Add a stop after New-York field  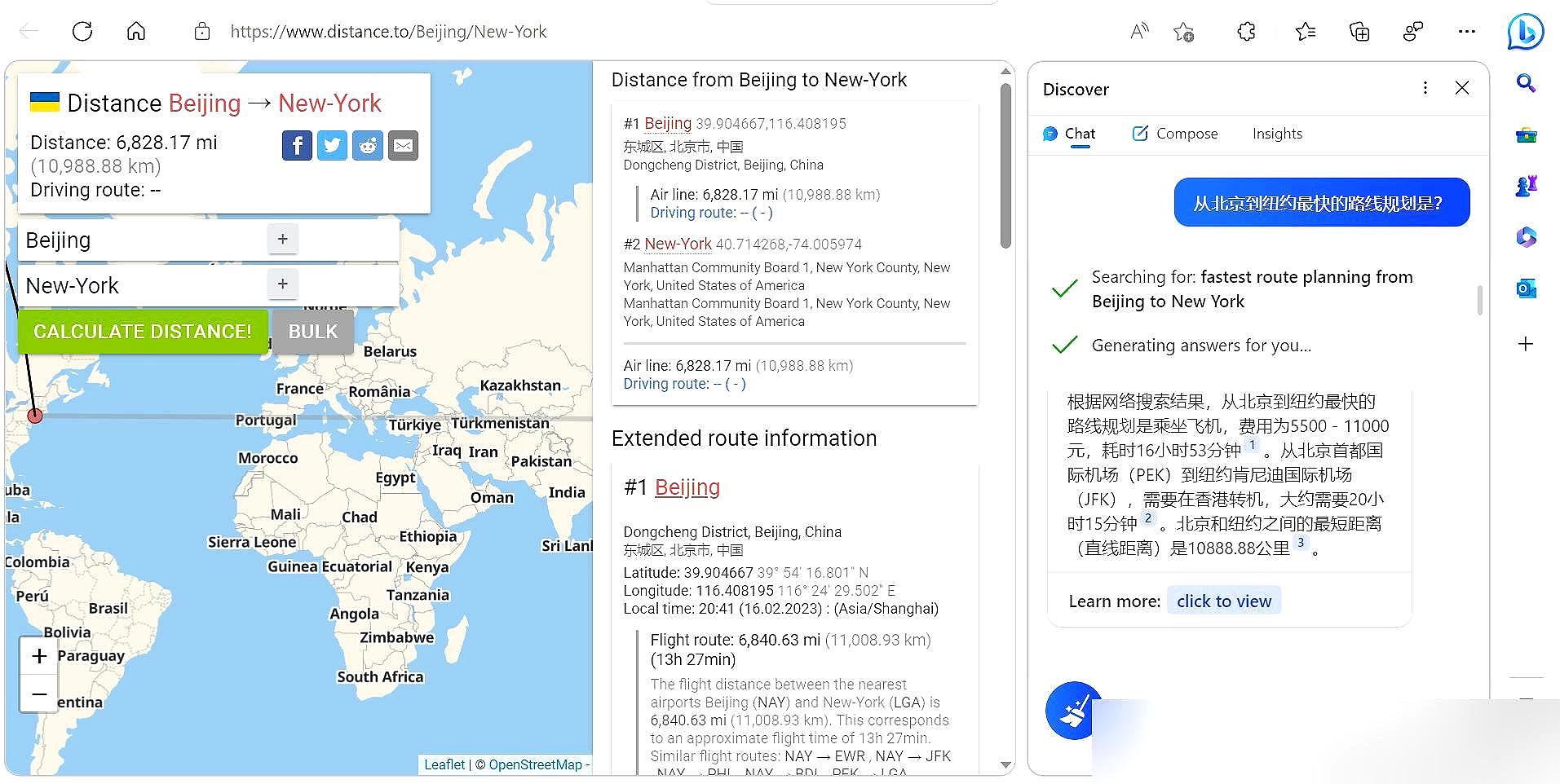(x=283, y=284)
